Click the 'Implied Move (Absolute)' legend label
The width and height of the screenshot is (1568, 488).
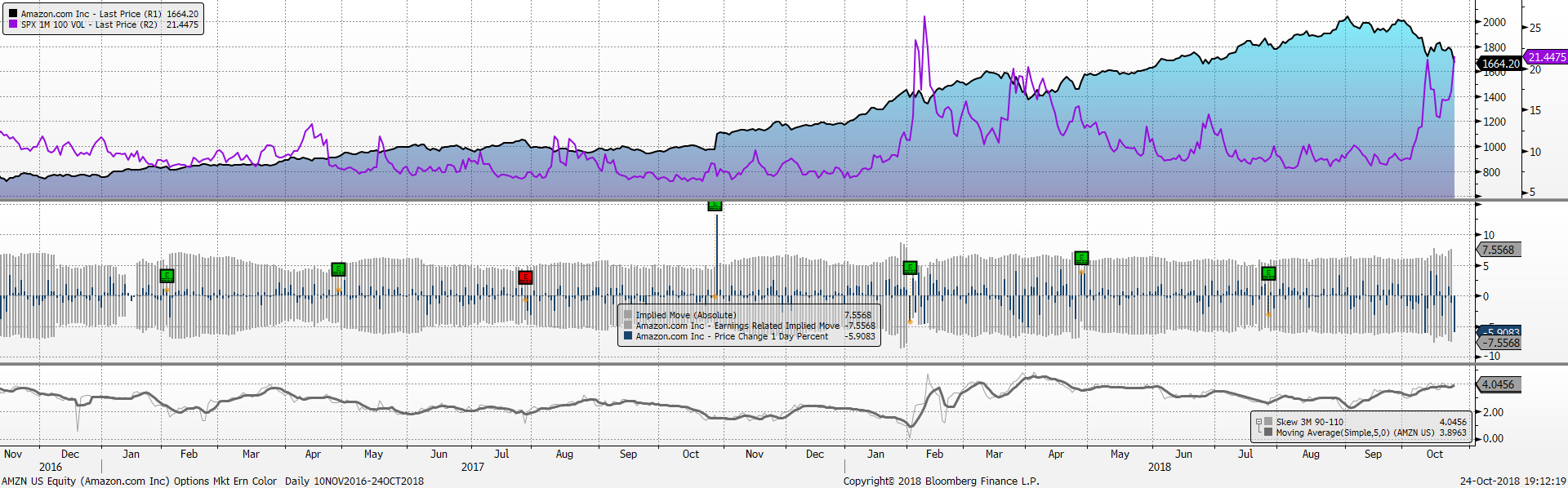[x=686, y=315]
